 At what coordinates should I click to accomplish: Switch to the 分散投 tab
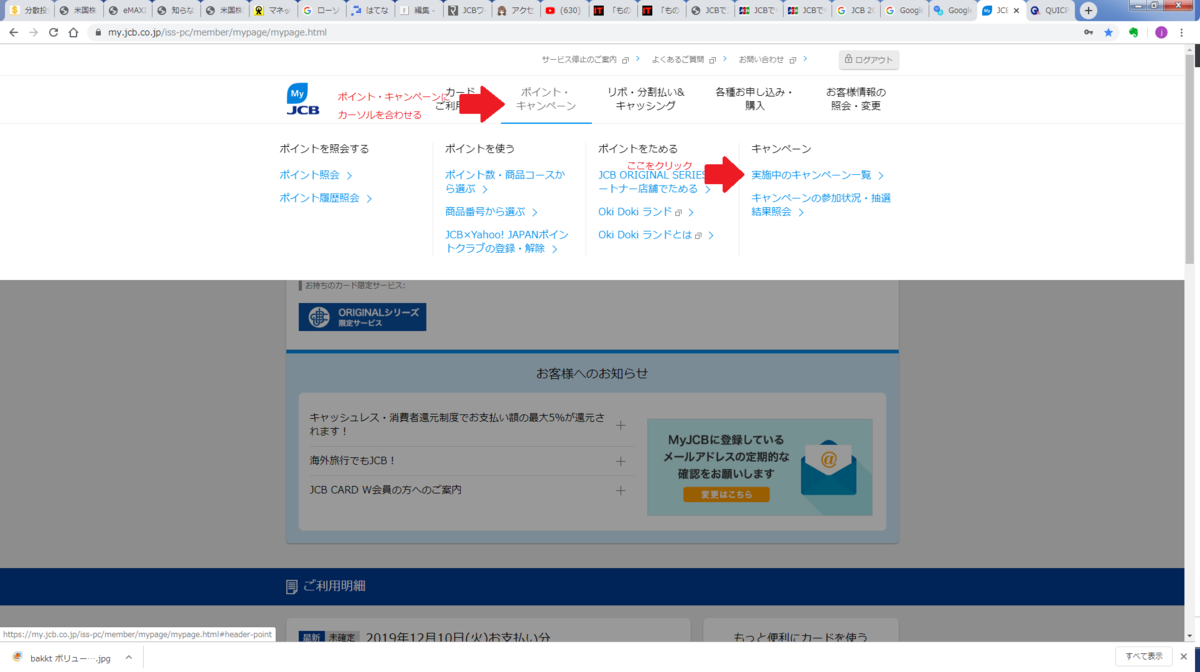(x=29, y=10)
